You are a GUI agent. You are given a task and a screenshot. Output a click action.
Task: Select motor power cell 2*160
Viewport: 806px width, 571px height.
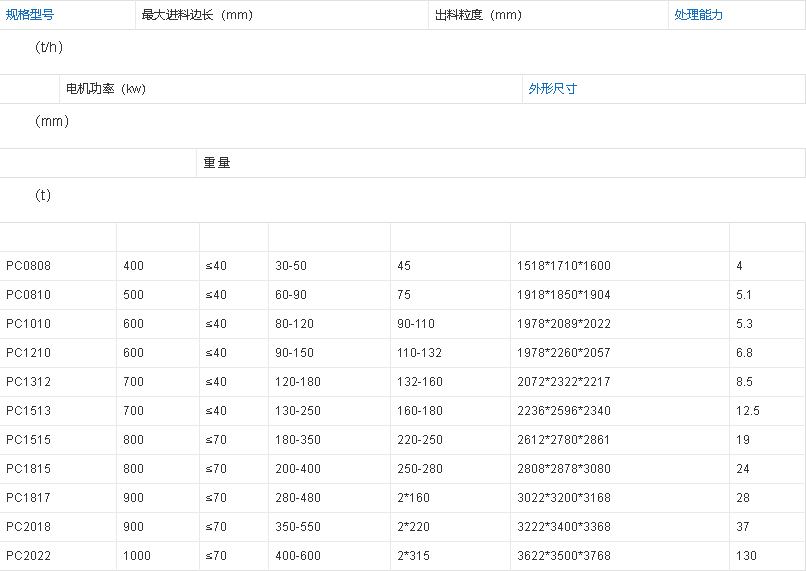(413, 498)
